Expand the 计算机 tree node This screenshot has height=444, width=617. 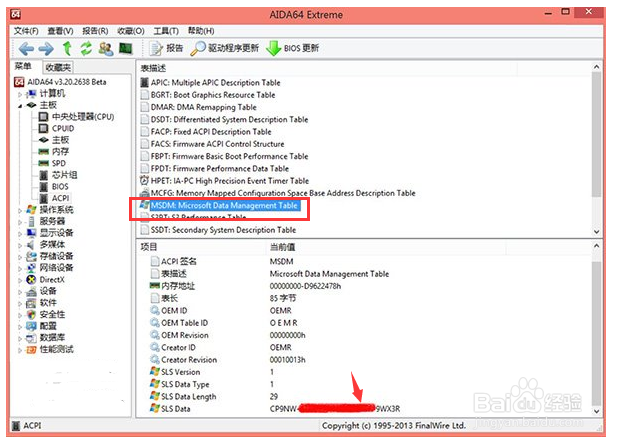(20, 94)
